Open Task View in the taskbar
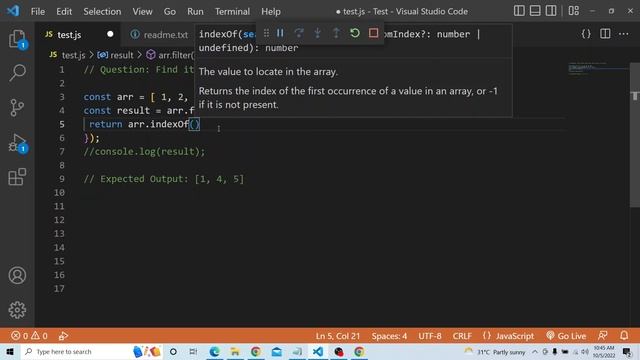This screenshot has width=640, height=360. 193,351
